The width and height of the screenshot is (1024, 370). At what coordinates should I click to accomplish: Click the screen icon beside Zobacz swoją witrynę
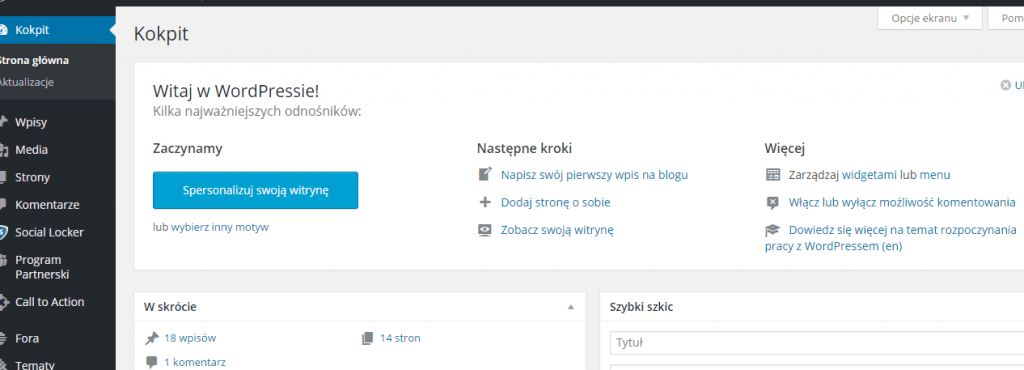click(485, 230)
